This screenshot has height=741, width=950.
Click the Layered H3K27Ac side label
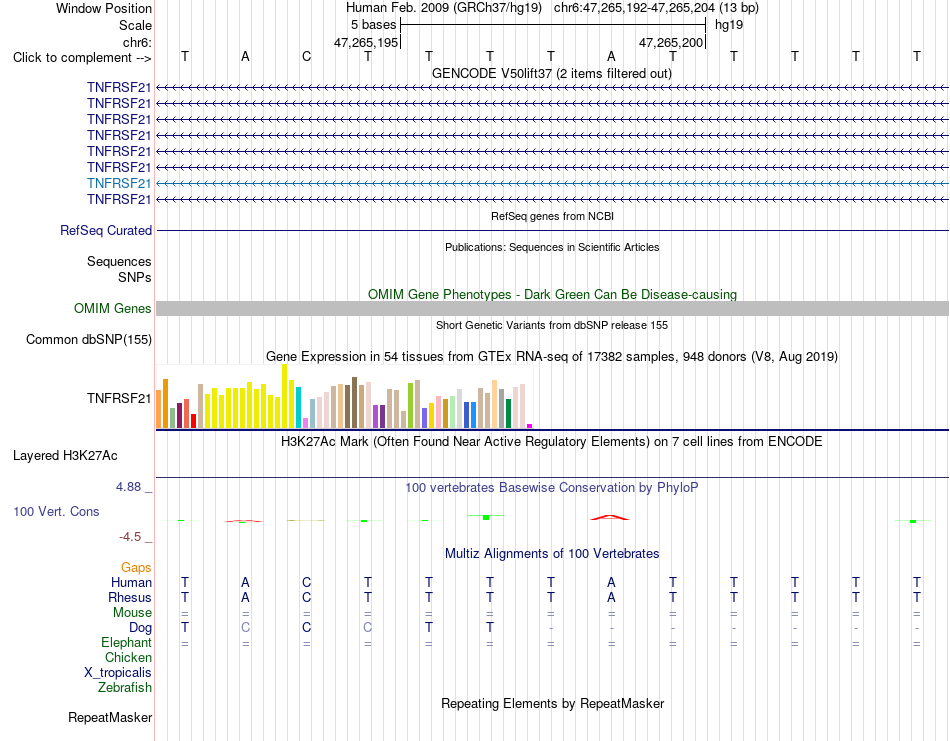(x=65, y=456)
